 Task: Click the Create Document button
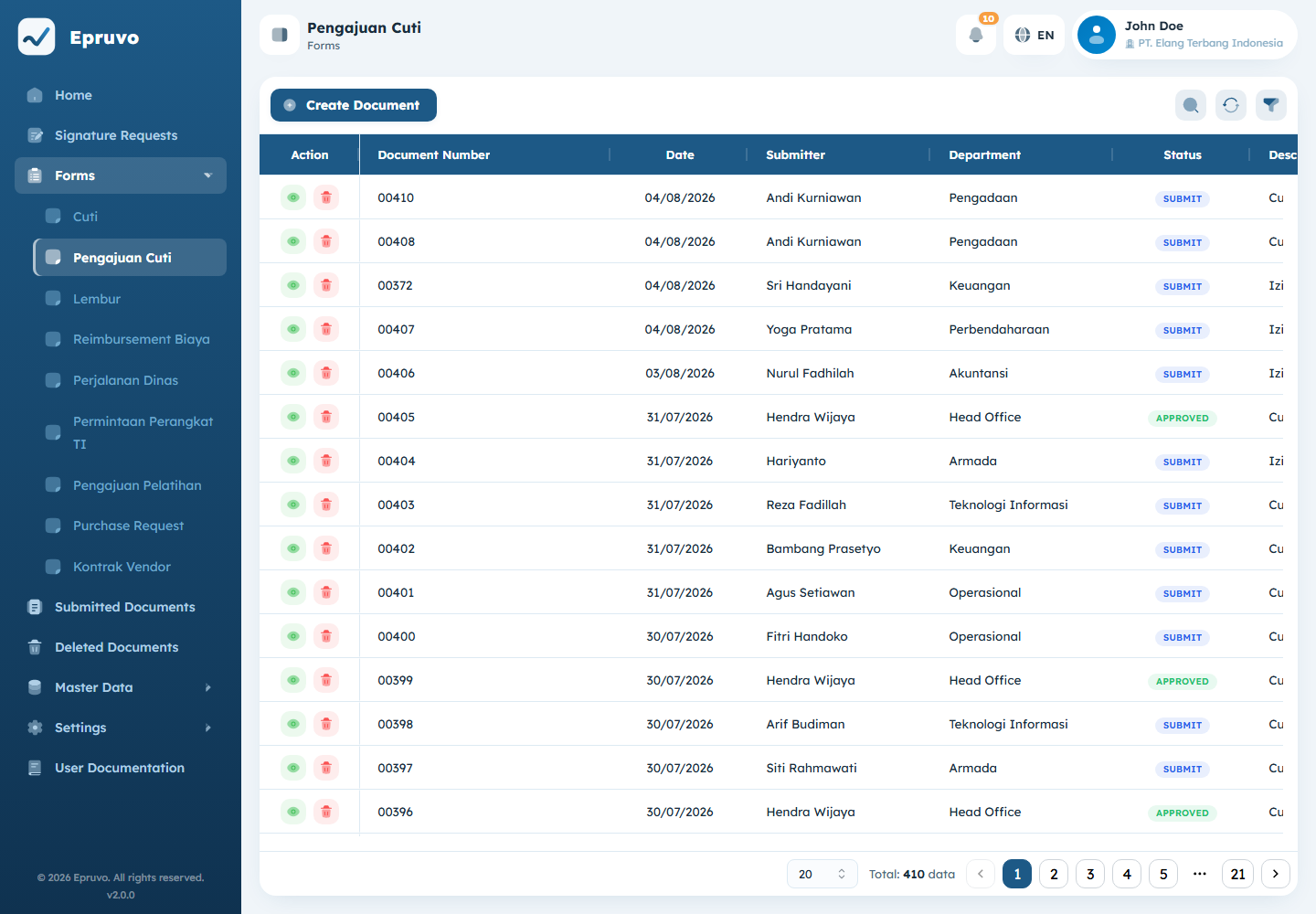[354, 105]
